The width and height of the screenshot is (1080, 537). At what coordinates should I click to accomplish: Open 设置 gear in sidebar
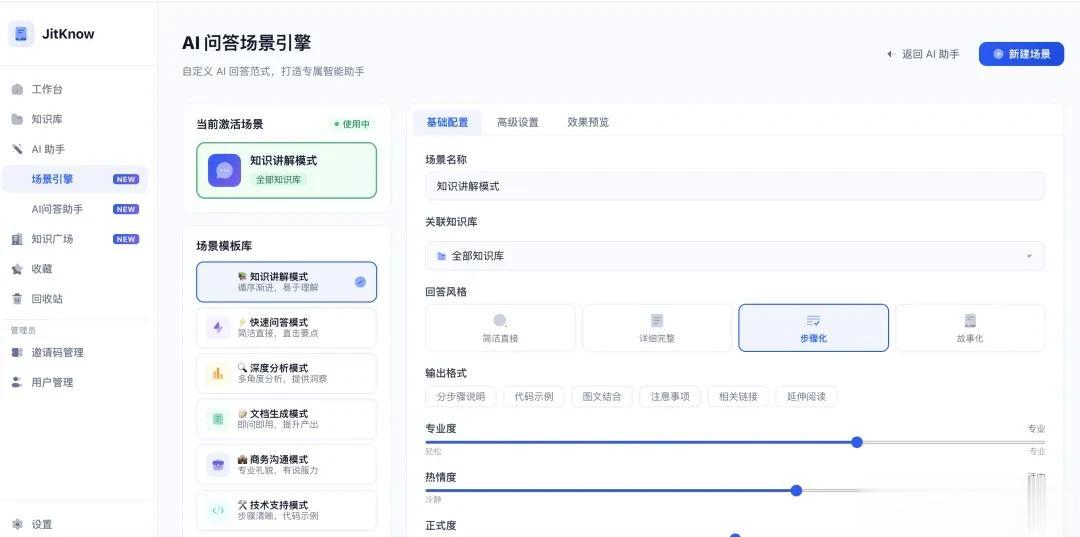tap(17, 524)
